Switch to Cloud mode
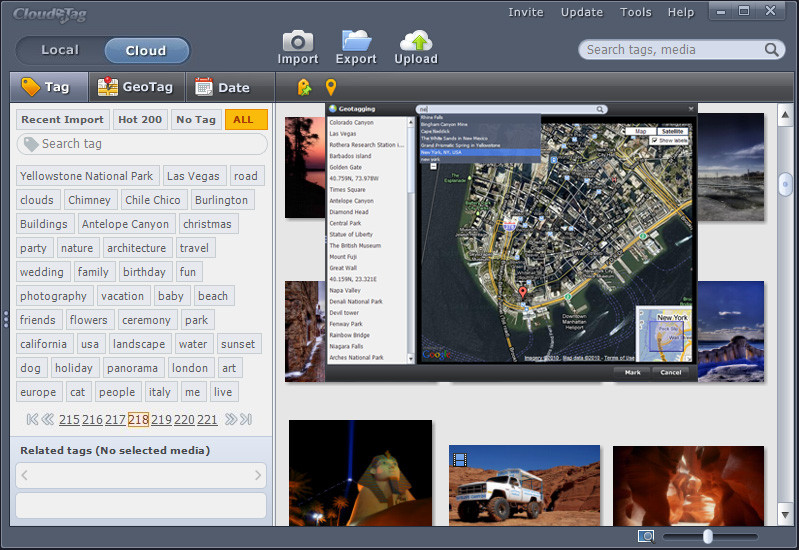799x550 pixels. [x=146, y=50]
